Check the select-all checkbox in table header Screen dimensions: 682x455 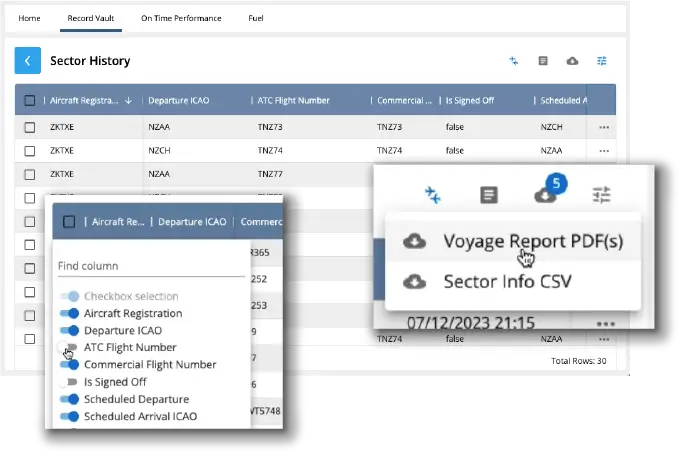tap(30, 101)
